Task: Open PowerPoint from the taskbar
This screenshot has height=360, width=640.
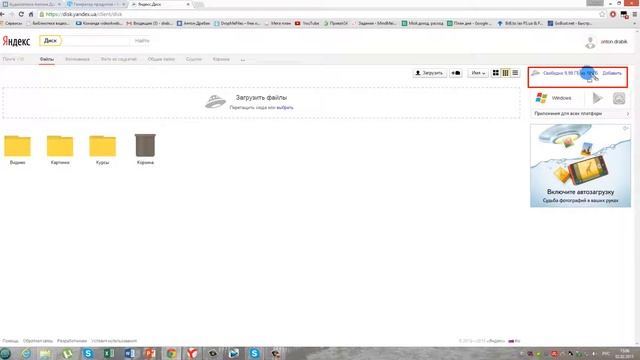Action: [x=150, y=353]
